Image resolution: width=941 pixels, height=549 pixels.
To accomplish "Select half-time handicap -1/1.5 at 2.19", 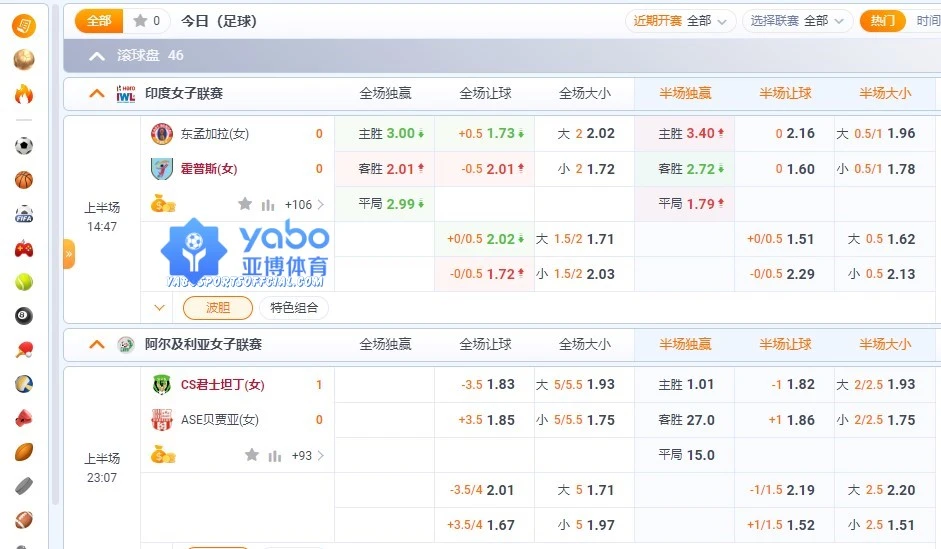I will pyautogui.click(x=784, y=490).
